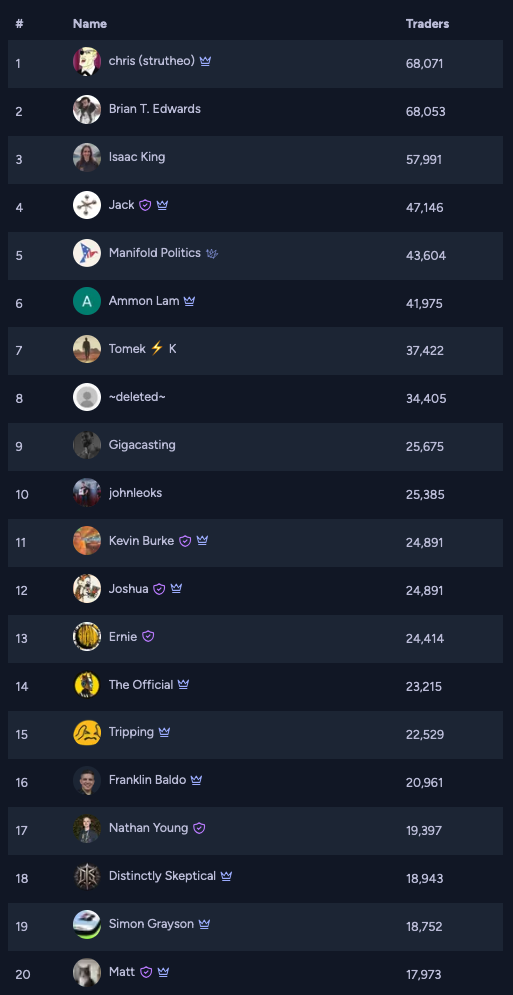Open Brian T. Edwards' avatar
The width and height of the screenshot is (513, 995).
pyautogui.click(x=87, y=110)
